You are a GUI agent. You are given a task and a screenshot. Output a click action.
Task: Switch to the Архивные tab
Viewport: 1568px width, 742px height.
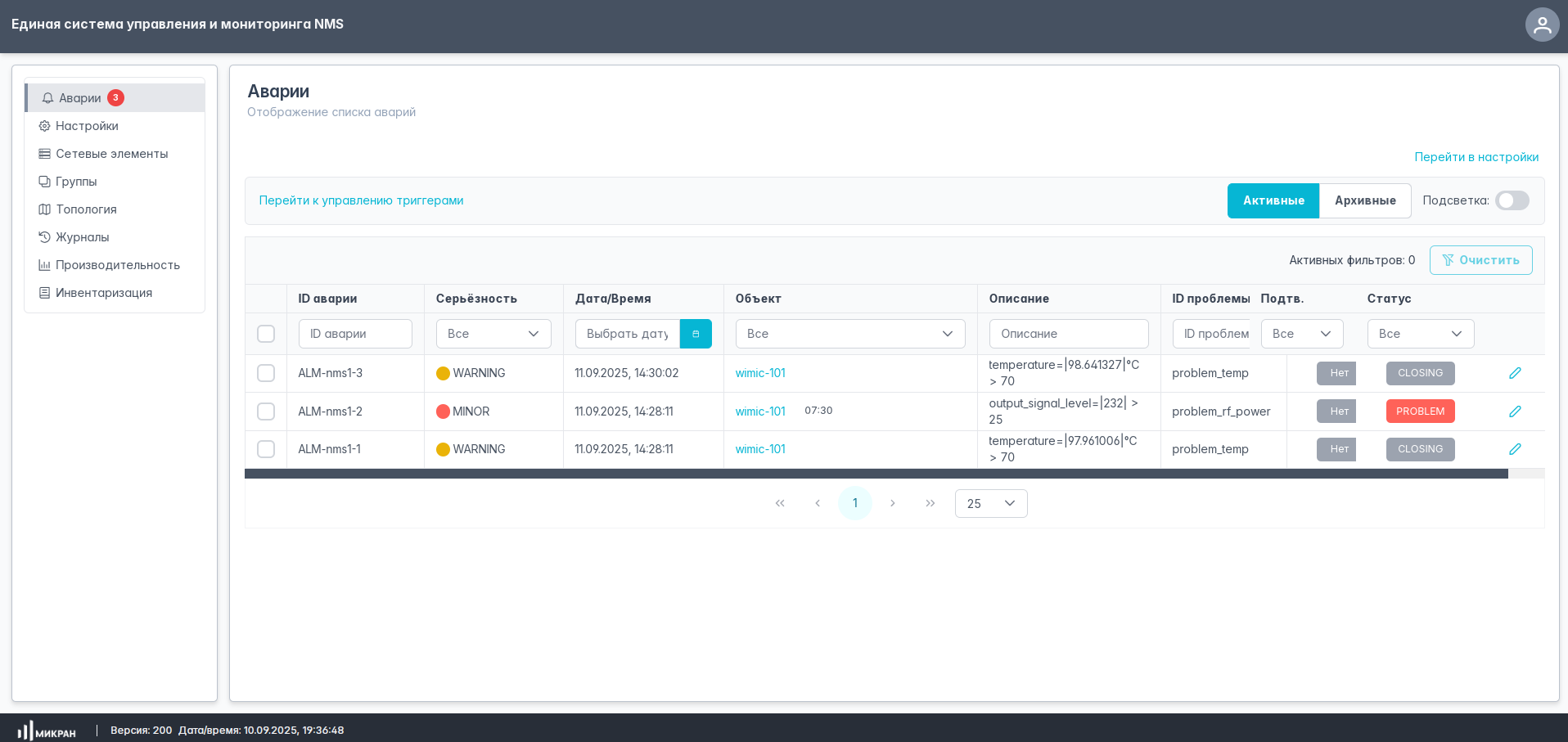(1364, 200)
